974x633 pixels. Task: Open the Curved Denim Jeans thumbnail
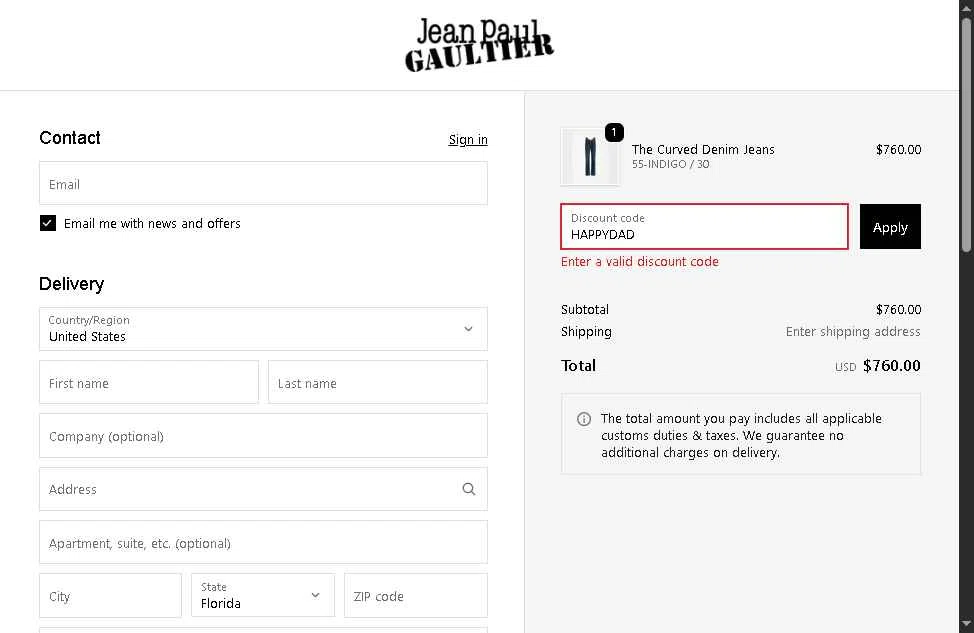(590, 157)
